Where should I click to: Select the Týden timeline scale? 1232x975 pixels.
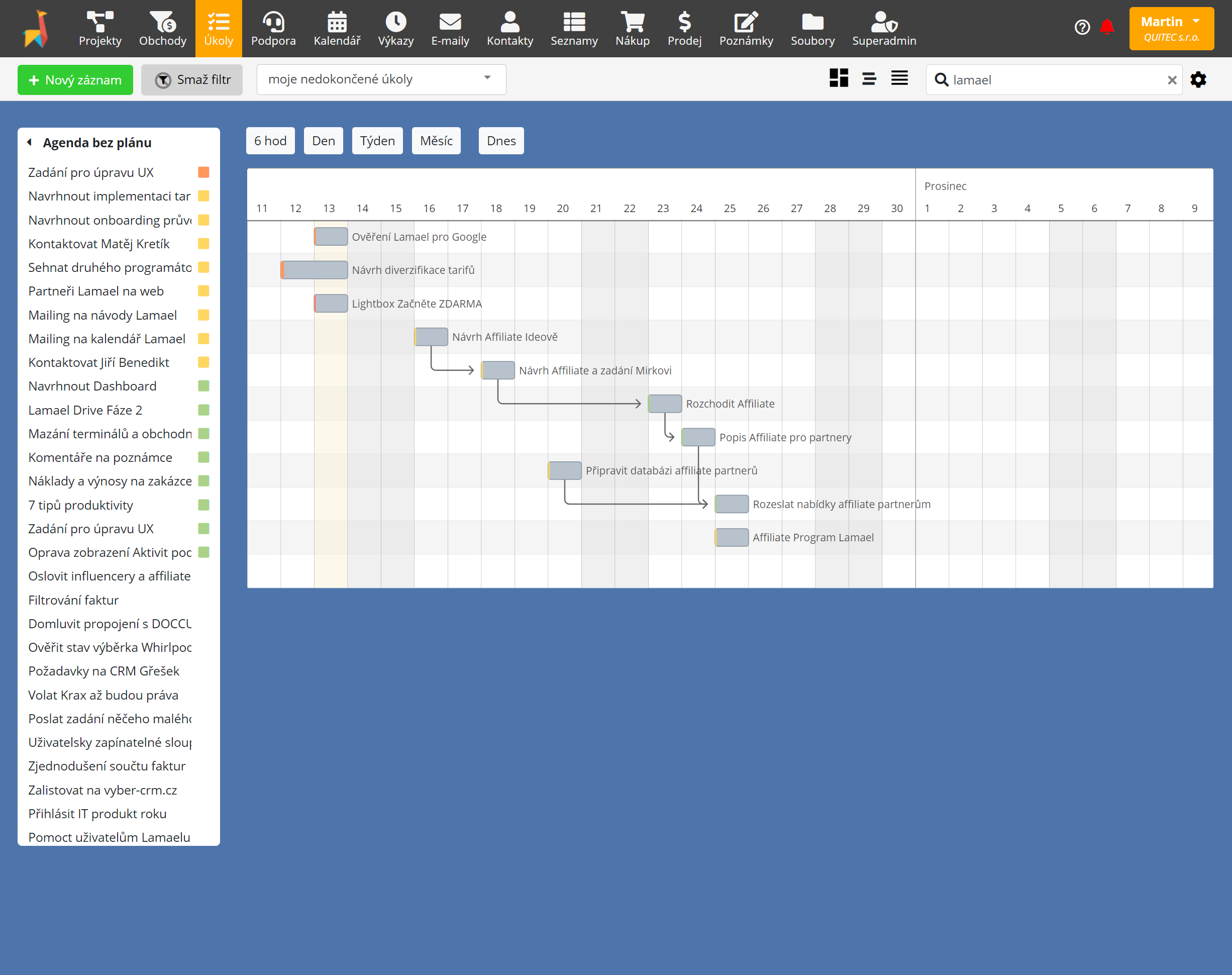click(x=377, y=141)
